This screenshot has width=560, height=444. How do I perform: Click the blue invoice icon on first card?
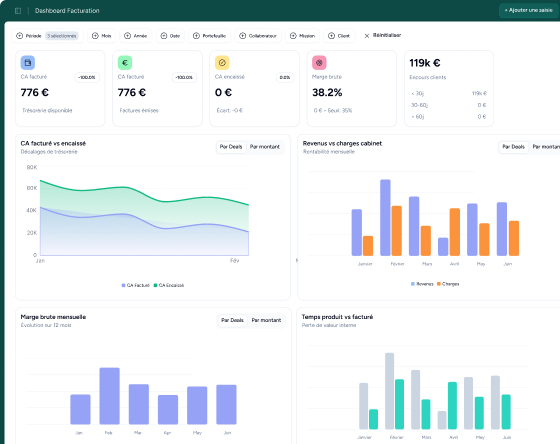(x=28, y=63)
